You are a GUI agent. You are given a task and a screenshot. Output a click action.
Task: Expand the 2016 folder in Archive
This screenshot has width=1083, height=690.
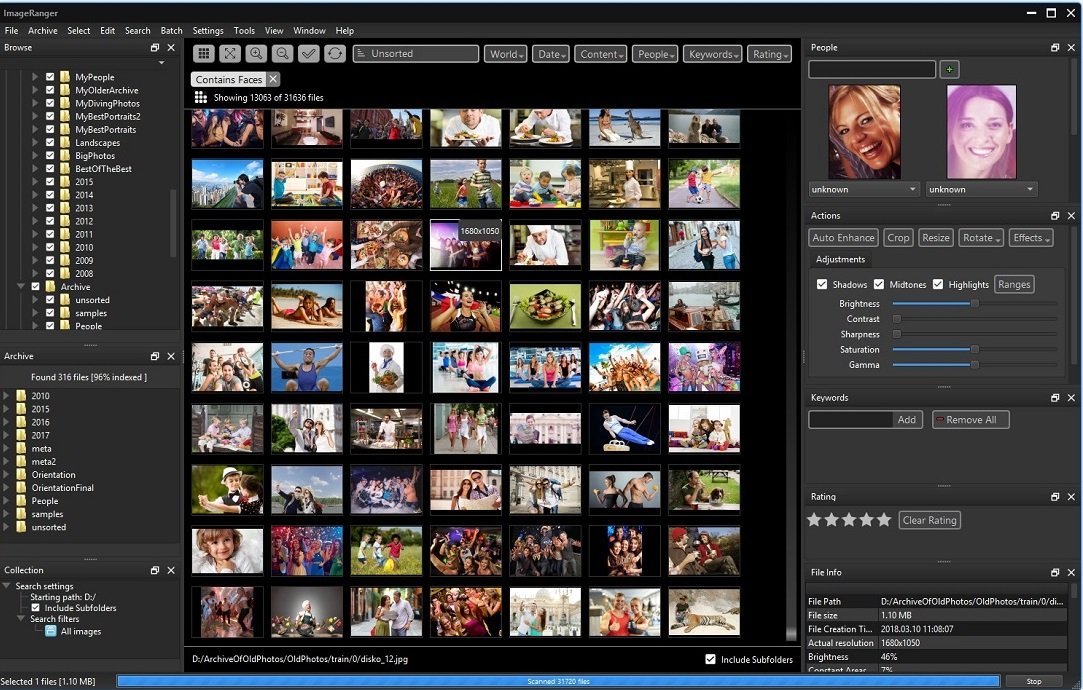[7, 422]
